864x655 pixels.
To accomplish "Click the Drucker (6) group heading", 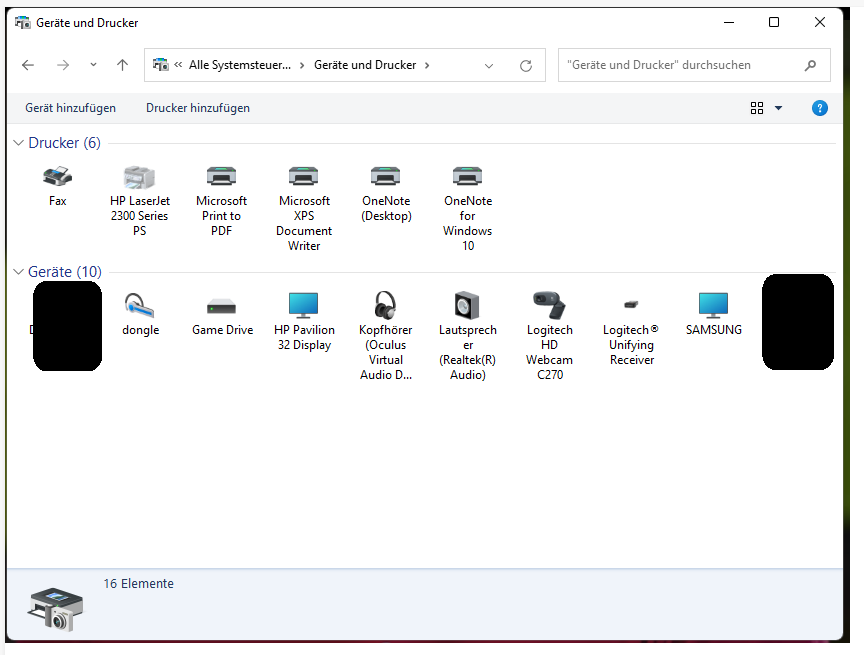I will click(x=64, y=143).
